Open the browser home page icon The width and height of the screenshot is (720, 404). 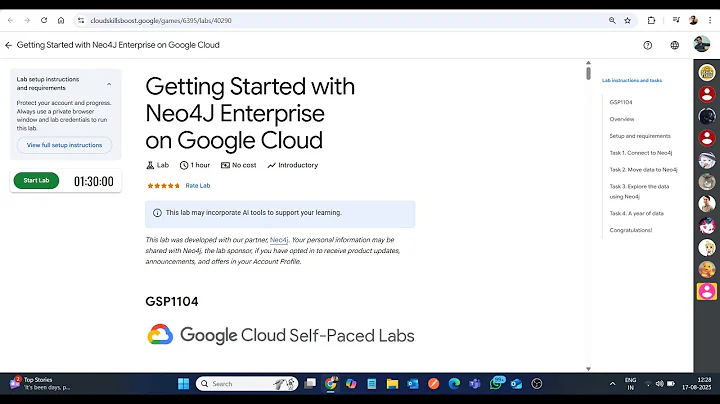(x=61, y=20)
